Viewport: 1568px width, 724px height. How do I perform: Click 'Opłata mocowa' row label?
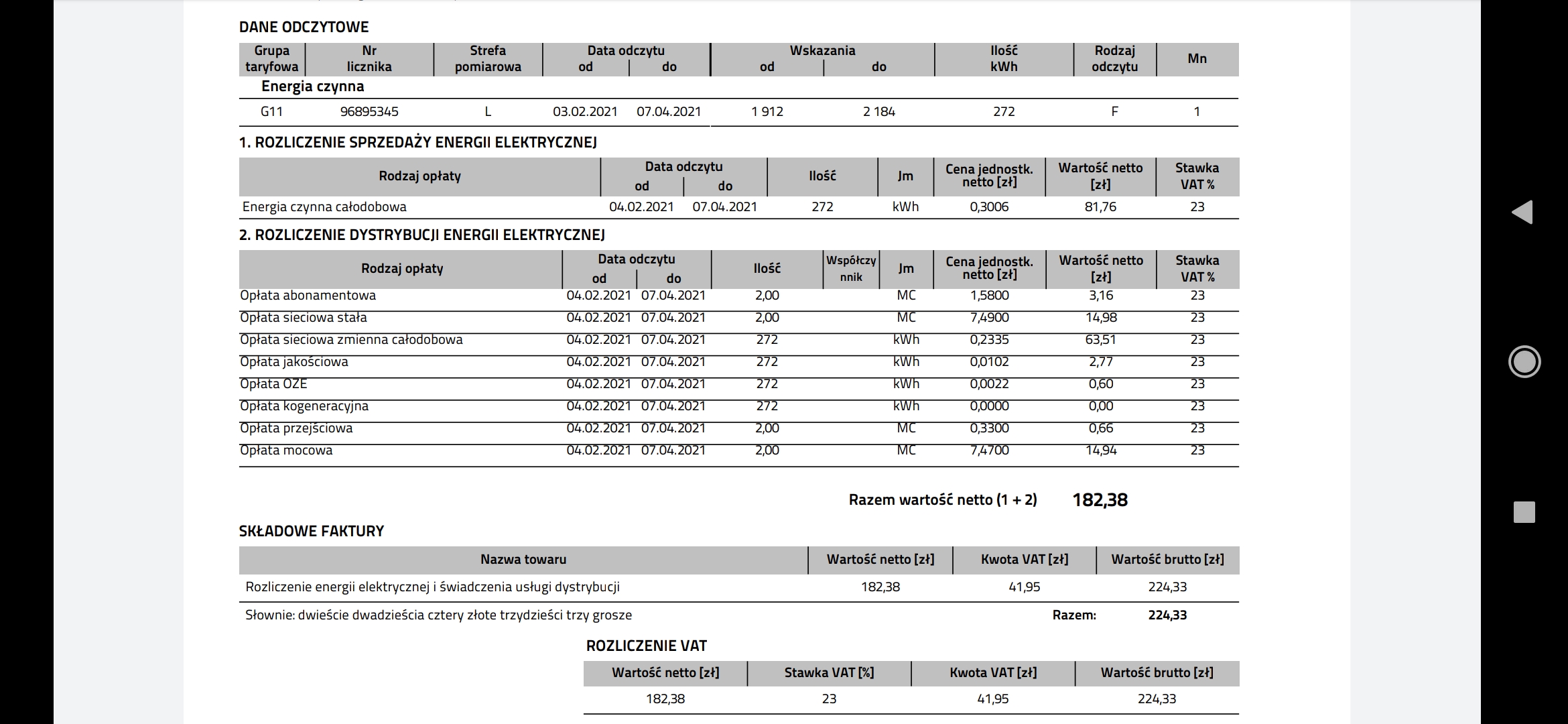[285, 450]
